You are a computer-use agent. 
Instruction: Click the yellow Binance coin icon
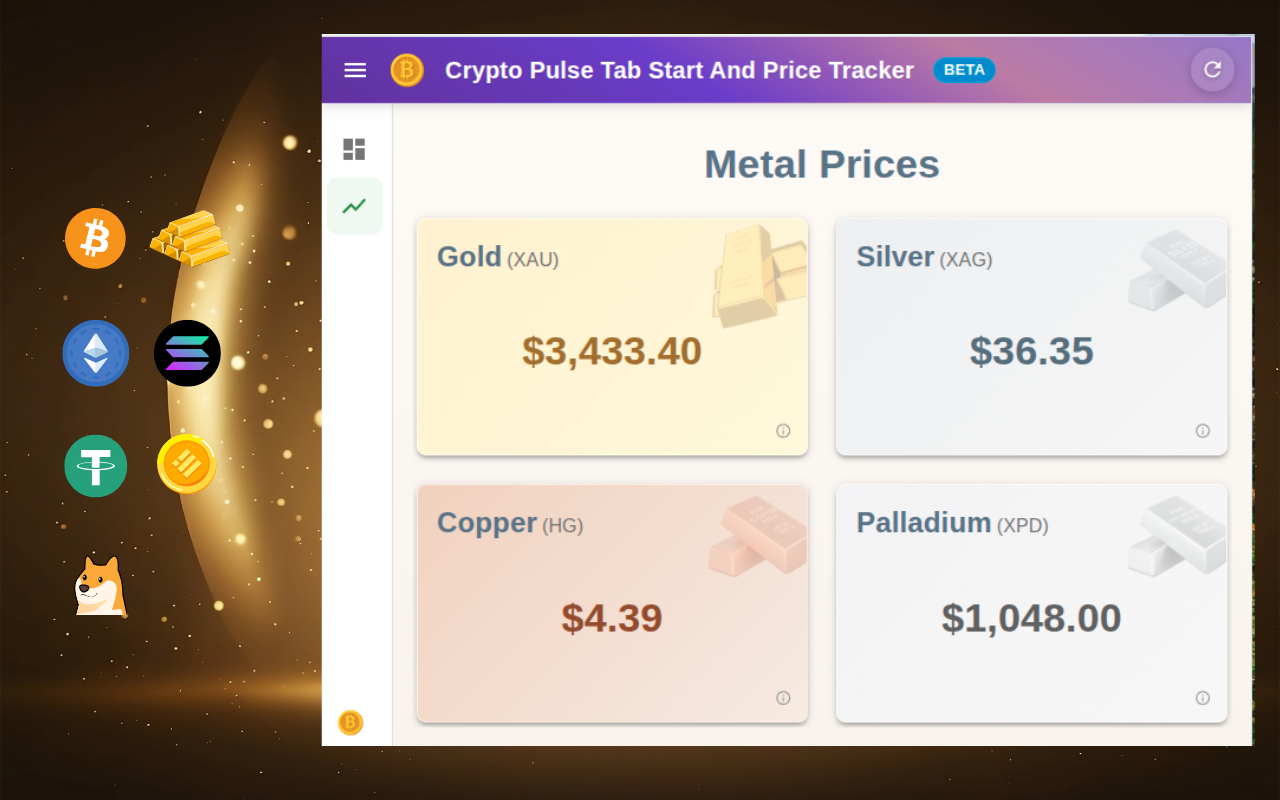[x=187, y=464]
